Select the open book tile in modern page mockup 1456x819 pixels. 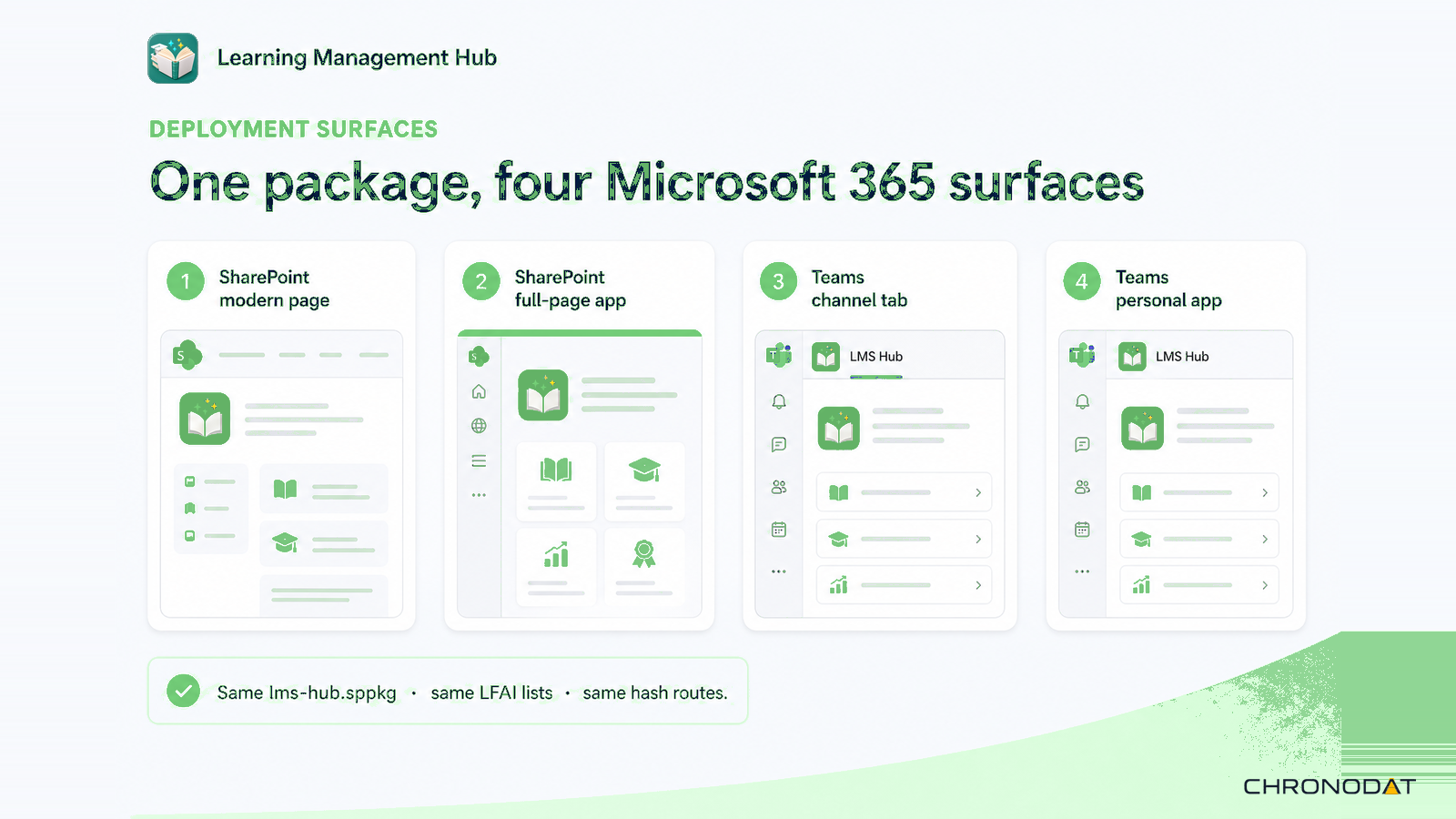[324, 490]
